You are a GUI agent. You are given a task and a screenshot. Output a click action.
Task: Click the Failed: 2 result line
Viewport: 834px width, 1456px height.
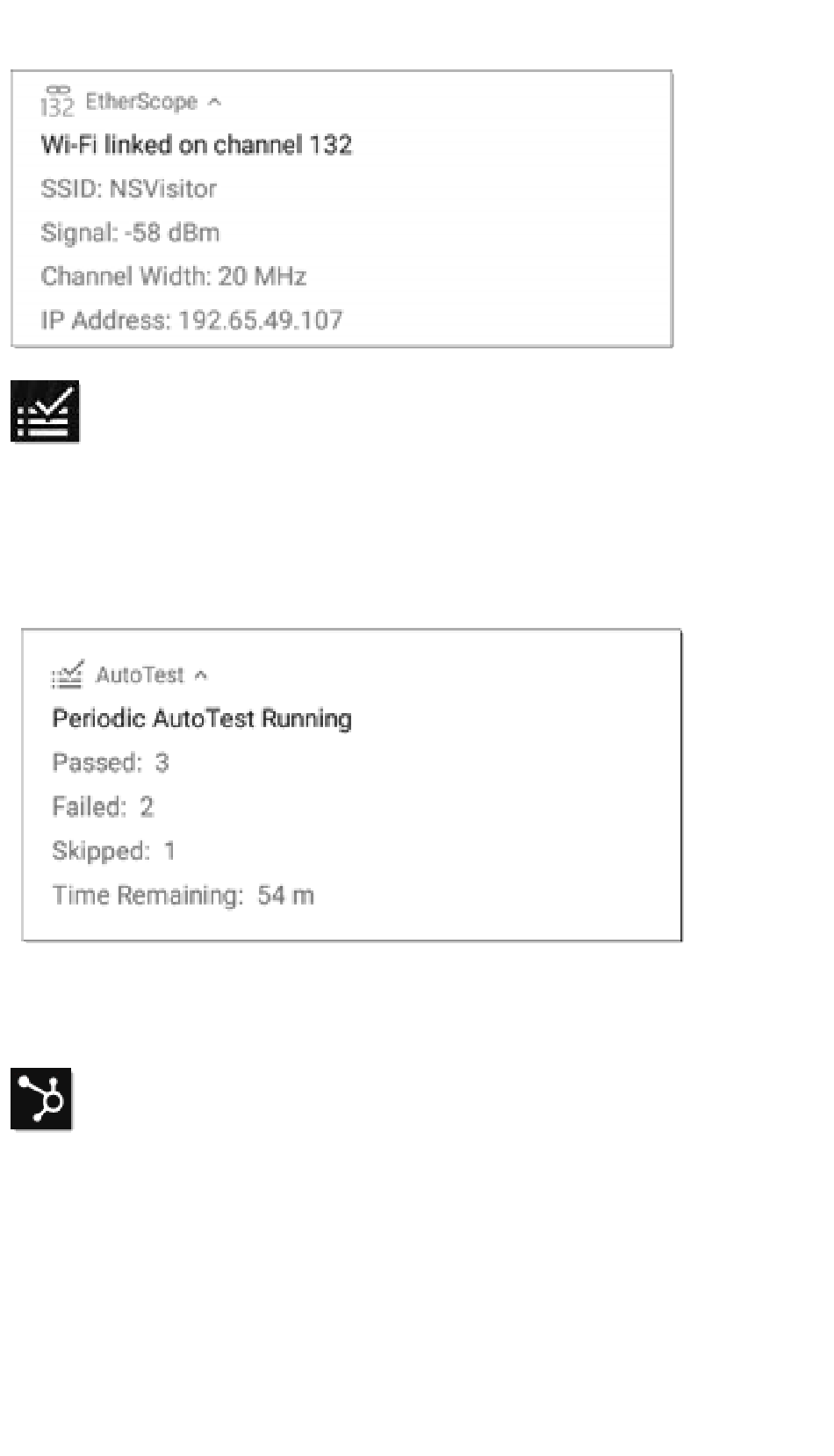pyautogui.click(x=103, y=806)
